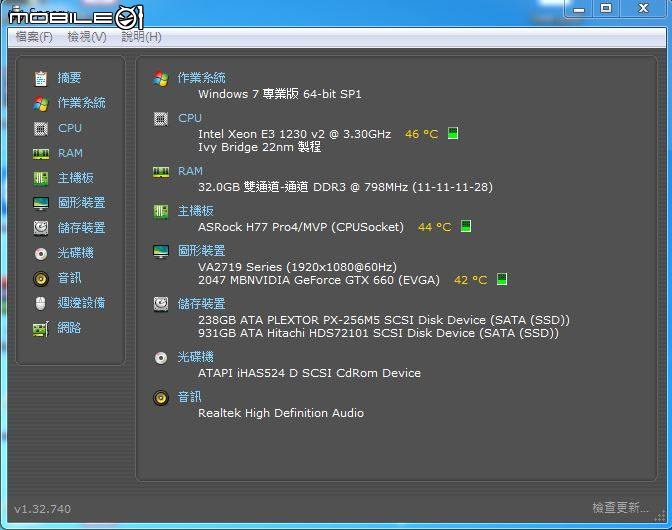Click the hard disk icon in main panel
672x530 pixels.
click(x=161, y=304)
